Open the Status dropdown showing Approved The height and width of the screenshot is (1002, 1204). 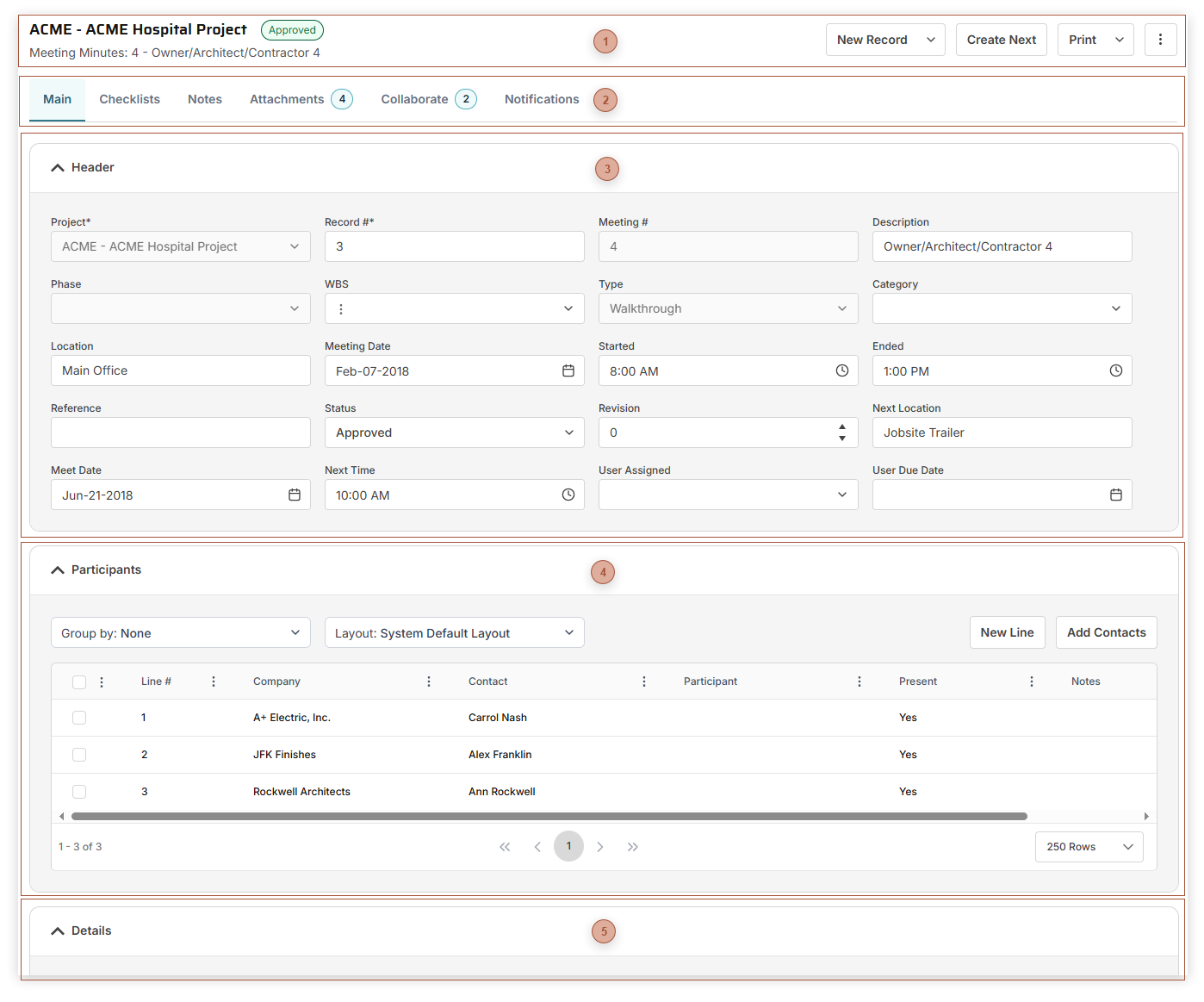454,433
